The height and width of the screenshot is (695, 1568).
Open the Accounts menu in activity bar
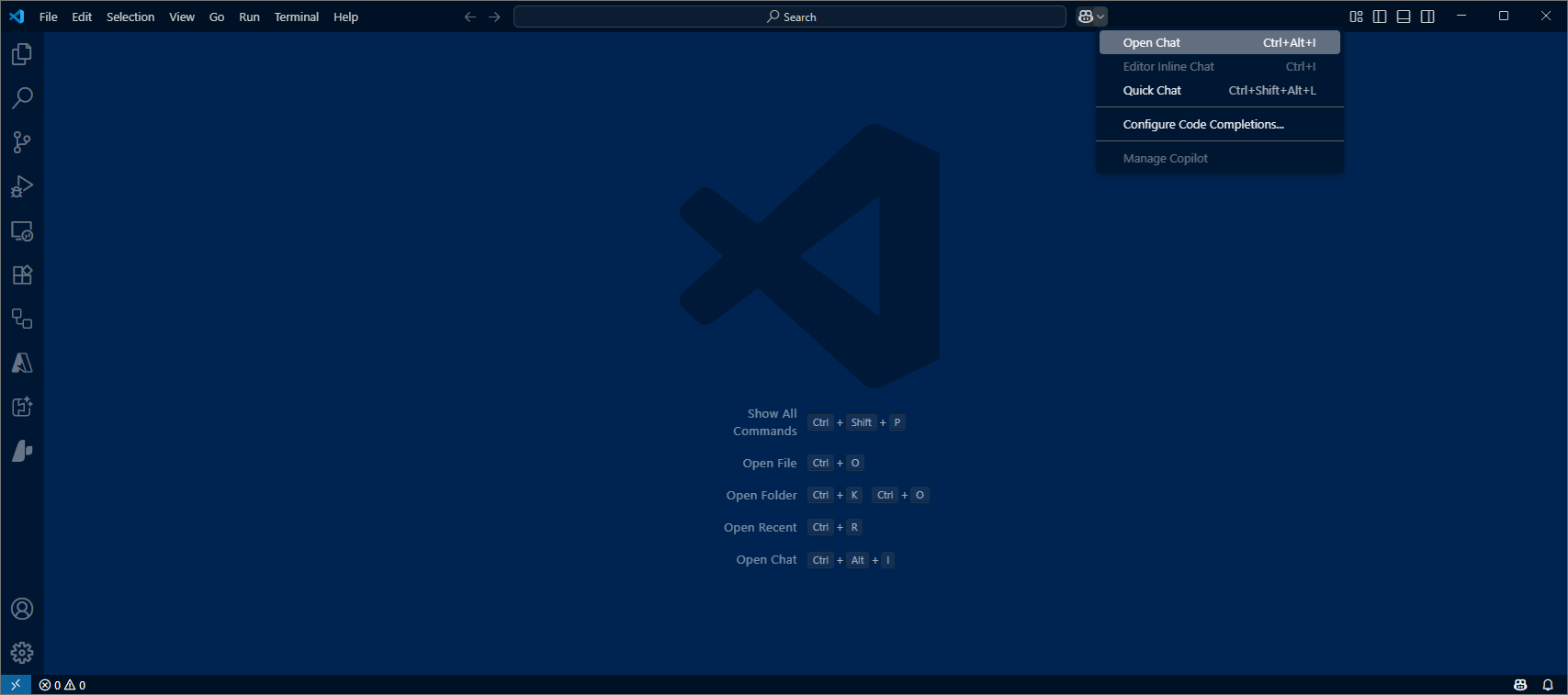point(22,609)
